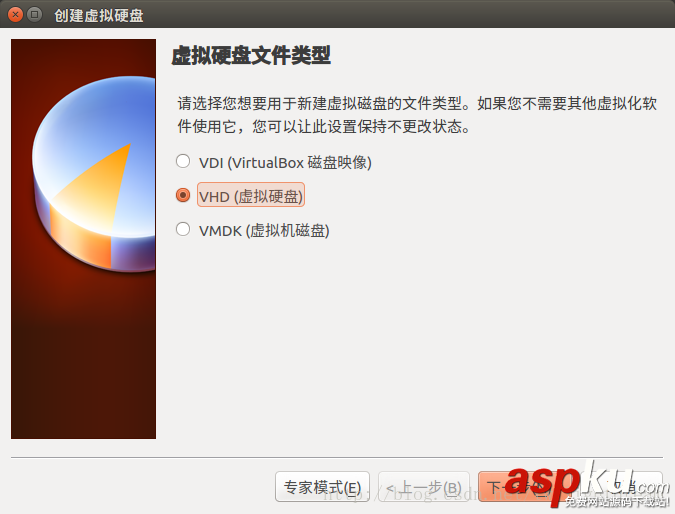Viewport: 675px width, 514px height.
Task: Select the VDI radio button
Action: 183,161
